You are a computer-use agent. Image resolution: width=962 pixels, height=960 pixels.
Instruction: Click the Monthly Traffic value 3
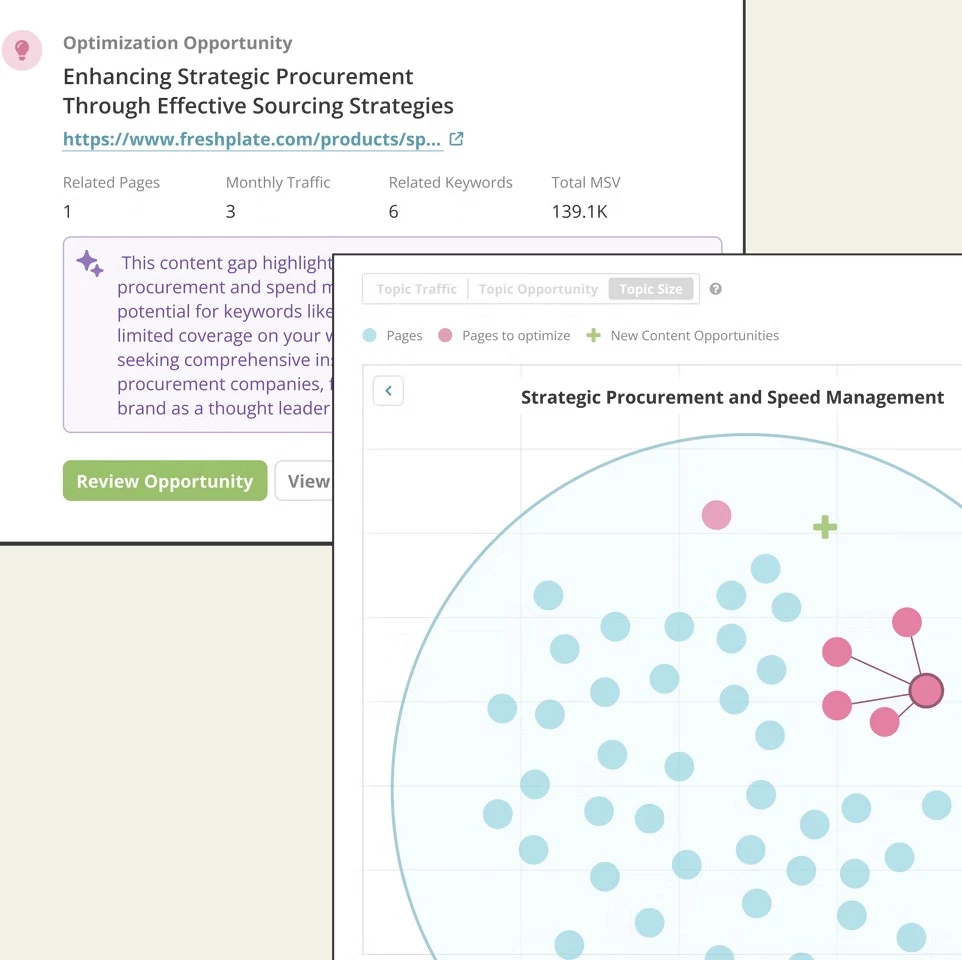(x=231, y=212)
